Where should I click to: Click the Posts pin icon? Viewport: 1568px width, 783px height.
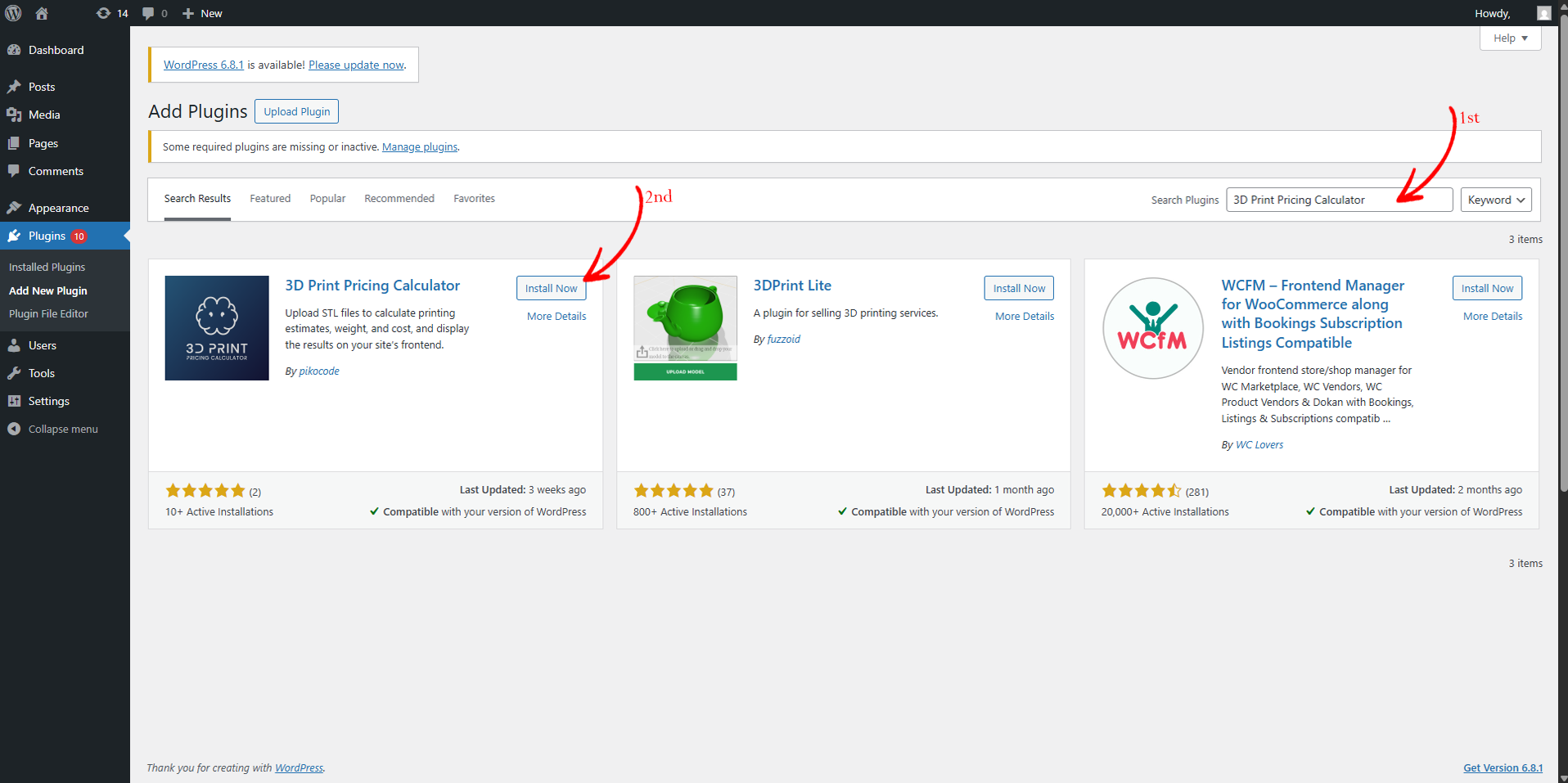pos(14,87)
